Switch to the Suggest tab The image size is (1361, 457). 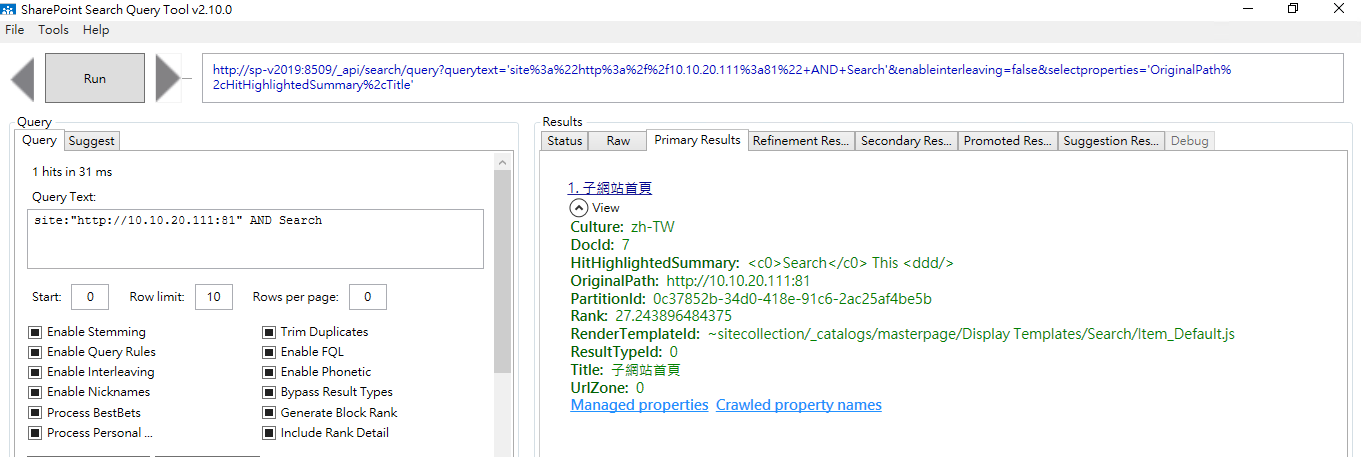[x=92, y=141]
